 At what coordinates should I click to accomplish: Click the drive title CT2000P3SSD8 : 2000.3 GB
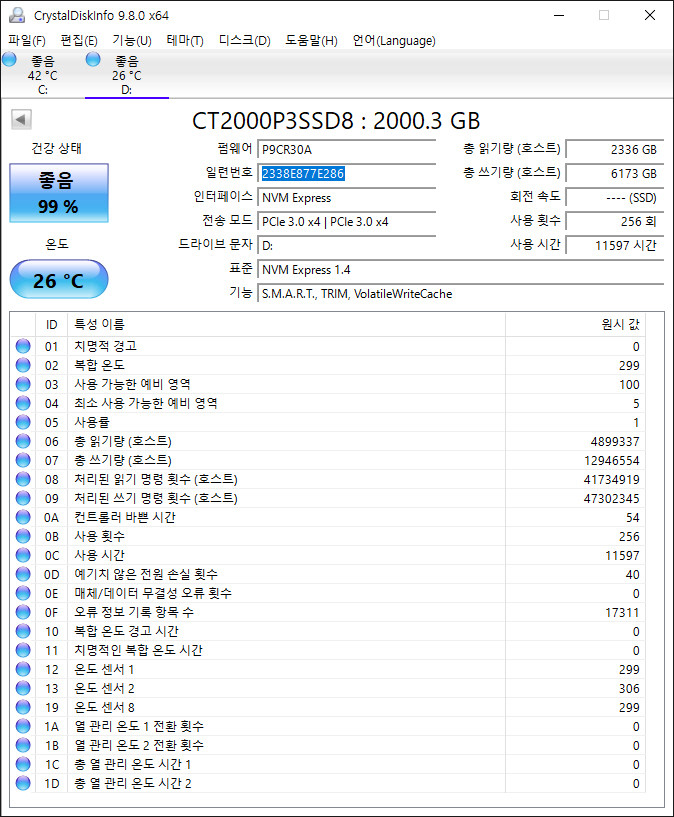(x=336, y=121)
